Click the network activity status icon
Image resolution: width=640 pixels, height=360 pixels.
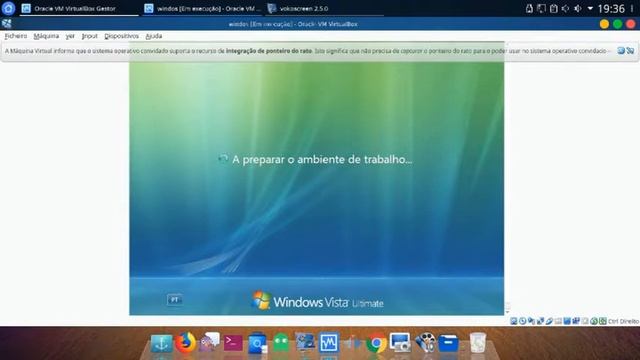pos(540,321)
